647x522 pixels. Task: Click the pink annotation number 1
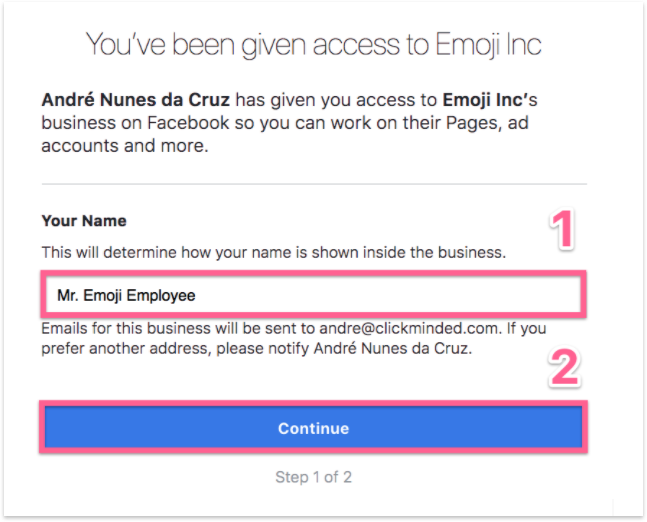565,231
